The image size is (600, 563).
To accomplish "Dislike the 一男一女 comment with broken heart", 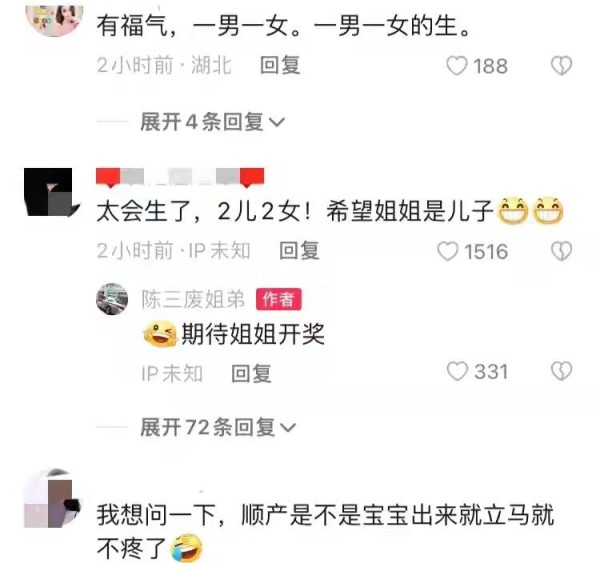I will pyautogui.click(x=561, y=66).
